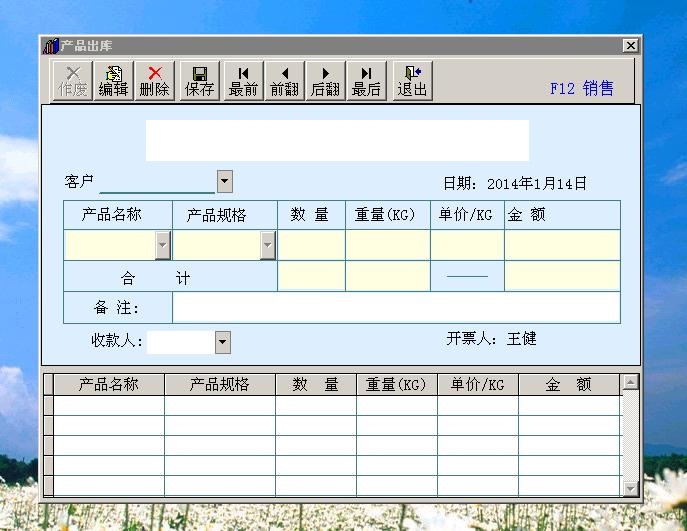The width and height of the screenshot is (687, 531).
Task: Click the 重量(KG) weight entry cell
Action: [388, 245]
